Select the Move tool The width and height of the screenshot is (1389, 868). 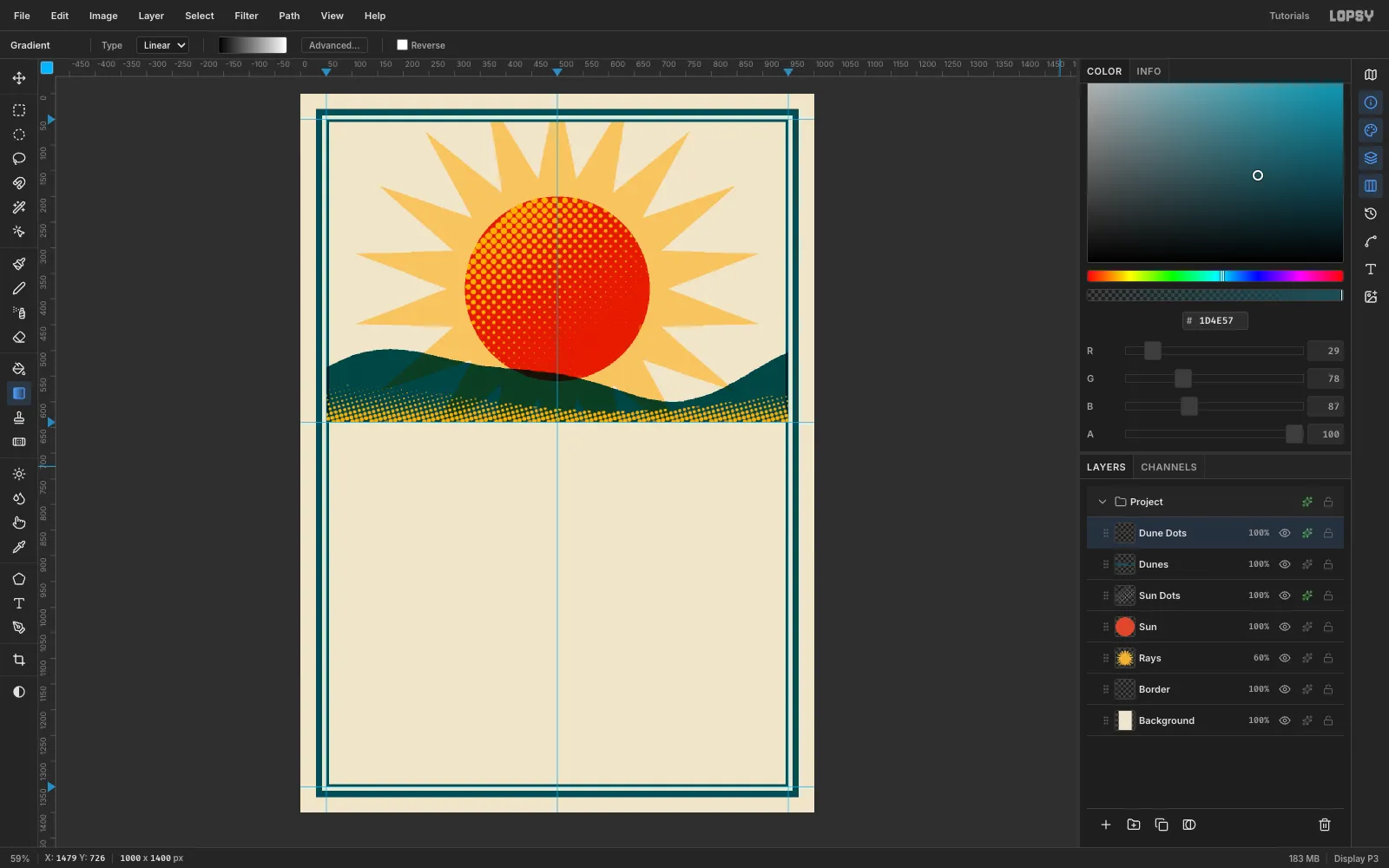point(19,78)
